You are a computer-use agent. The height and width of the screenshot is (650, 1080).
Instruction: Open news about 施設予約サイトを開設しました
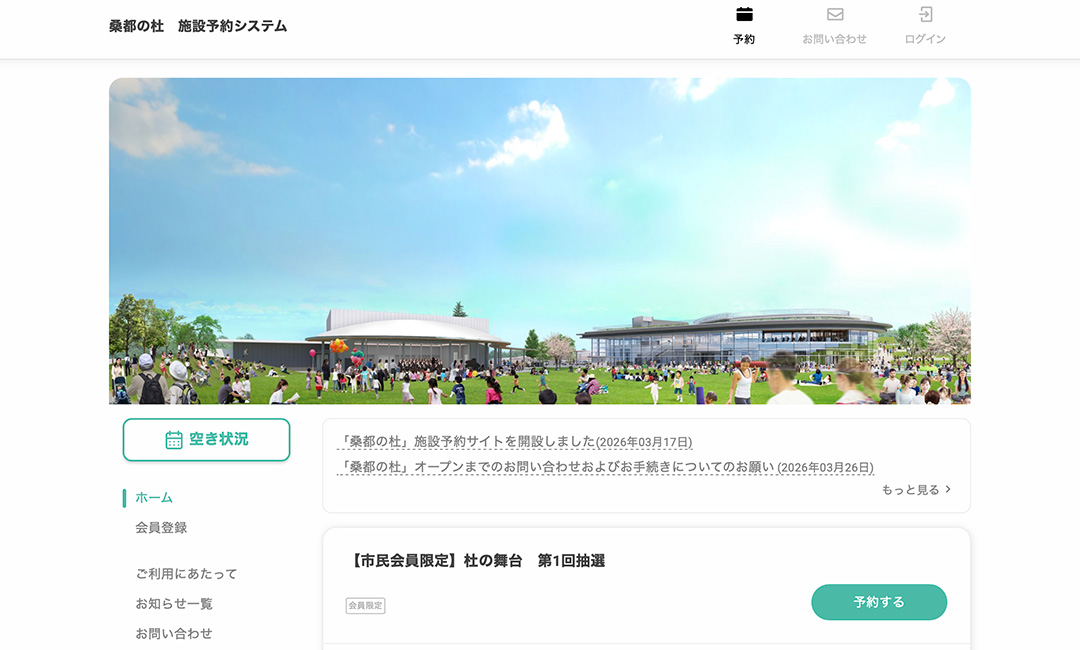(x=515, y=442)
